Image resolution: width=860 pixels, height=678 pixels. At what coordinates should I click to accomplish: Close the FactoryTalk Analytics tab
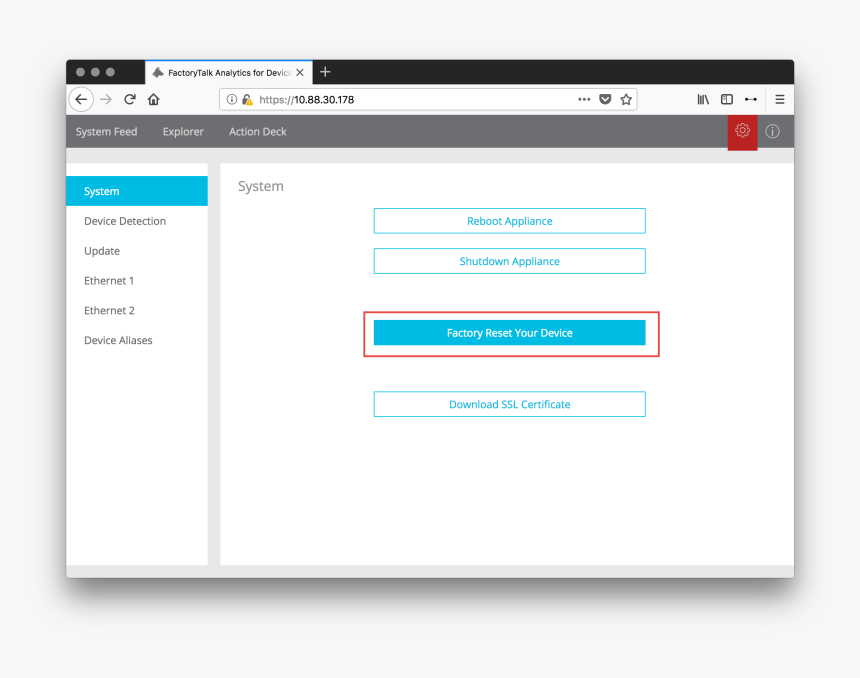tap(300, 72)
